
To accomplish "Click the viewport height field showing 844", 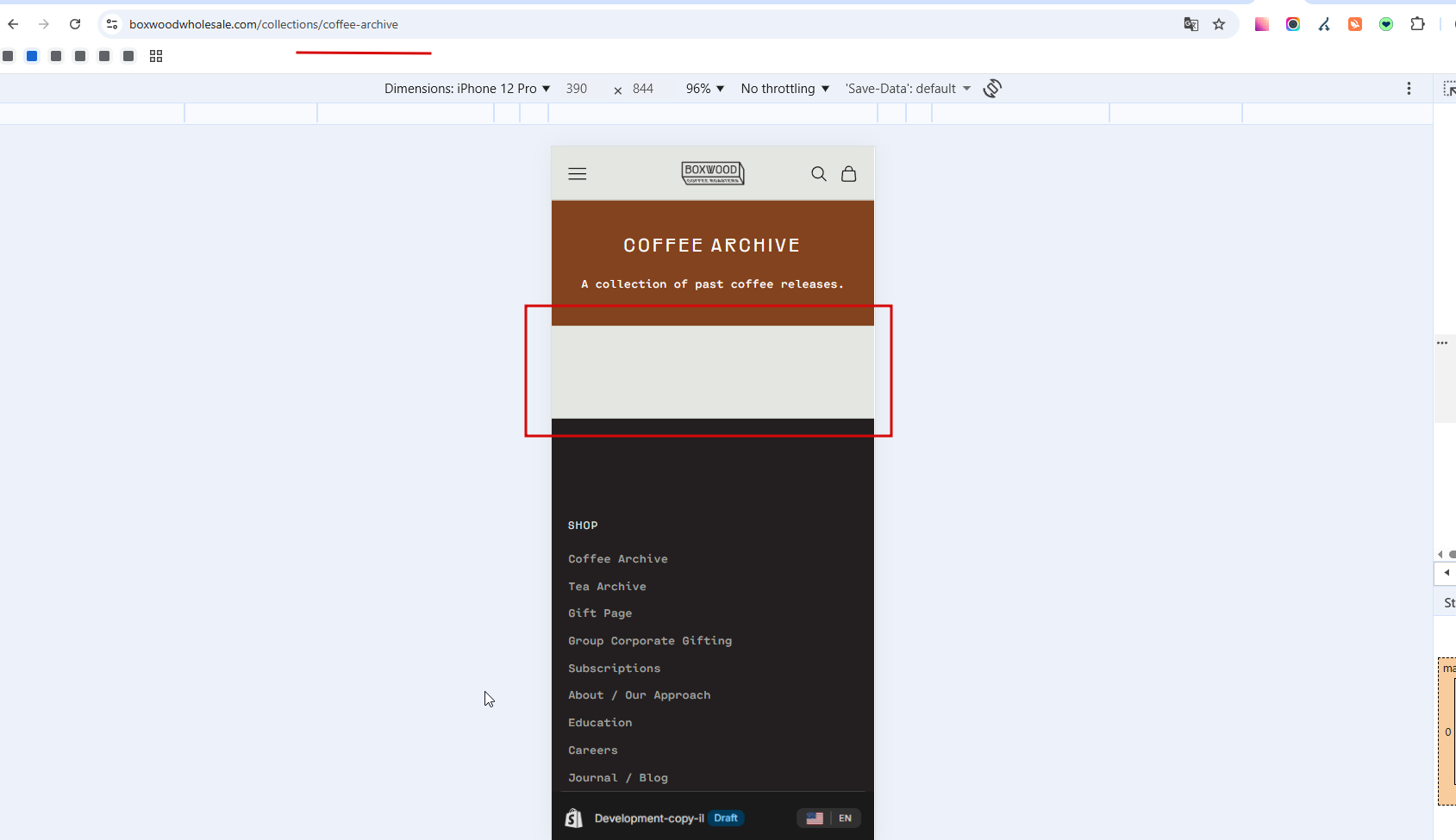I will [x=643, y=89].
